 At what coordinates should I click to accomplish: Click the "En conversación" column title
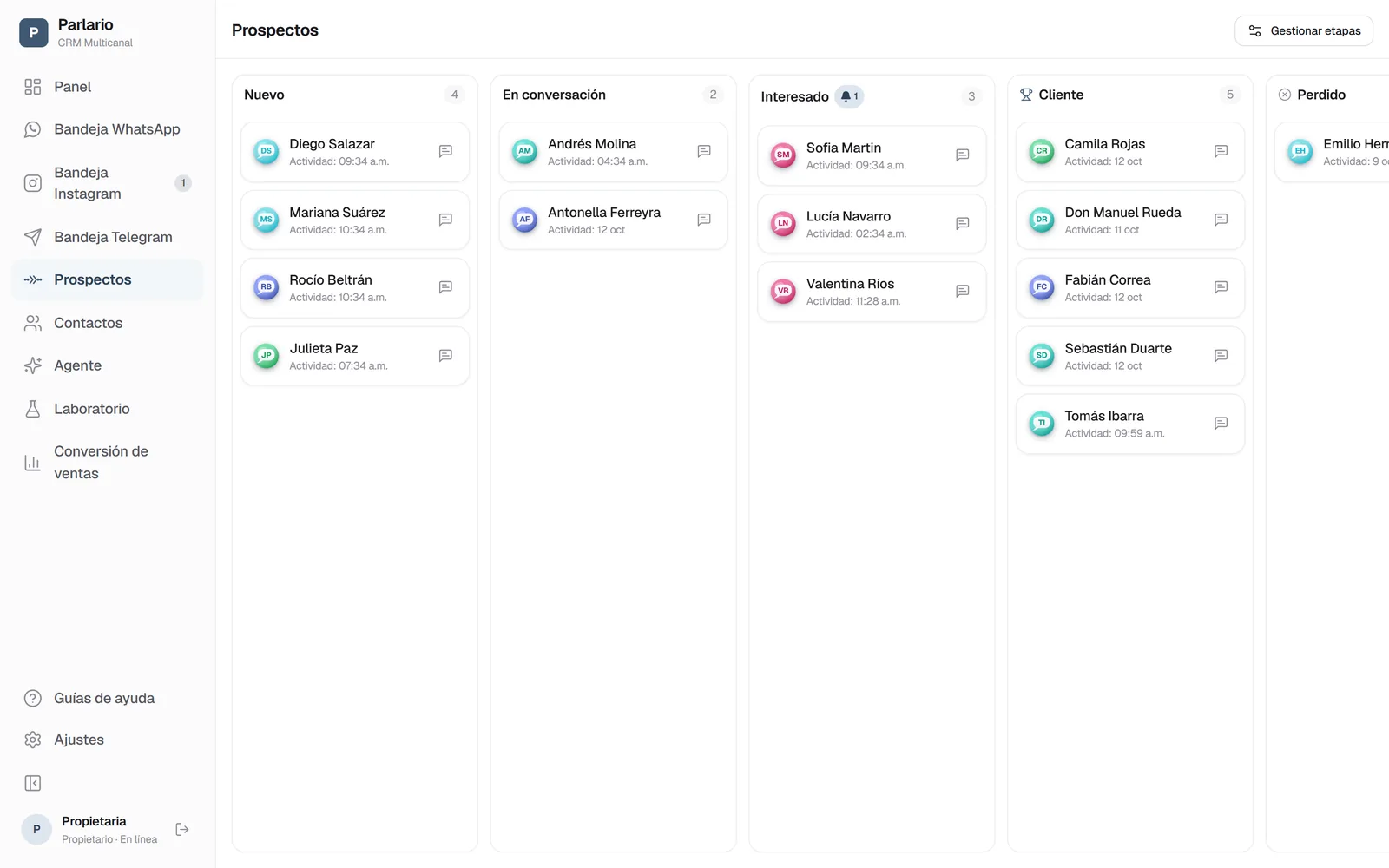click(554, 95)
